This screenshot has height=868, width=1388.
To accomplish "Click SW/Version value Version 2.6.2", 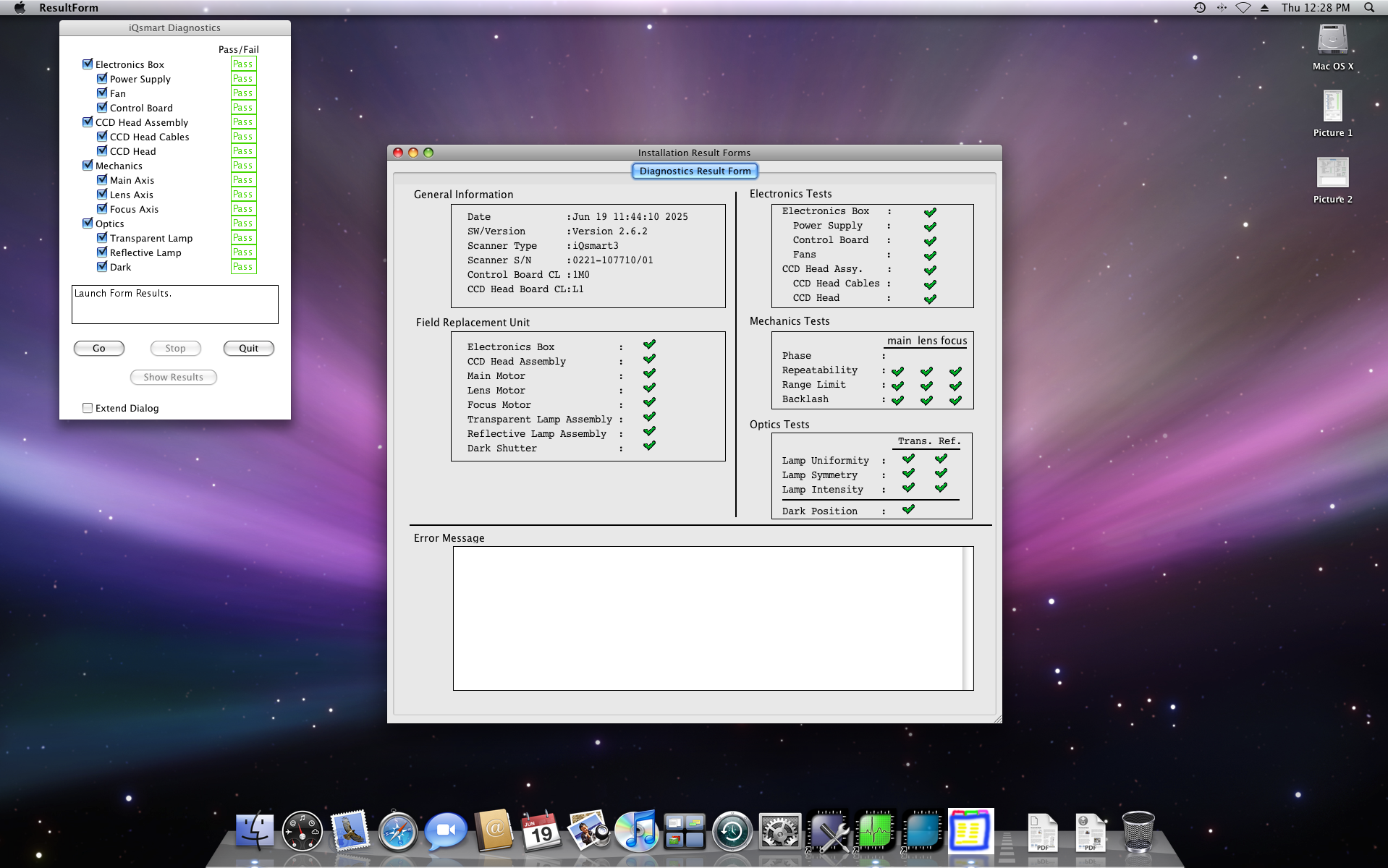I will click(610, 231).
